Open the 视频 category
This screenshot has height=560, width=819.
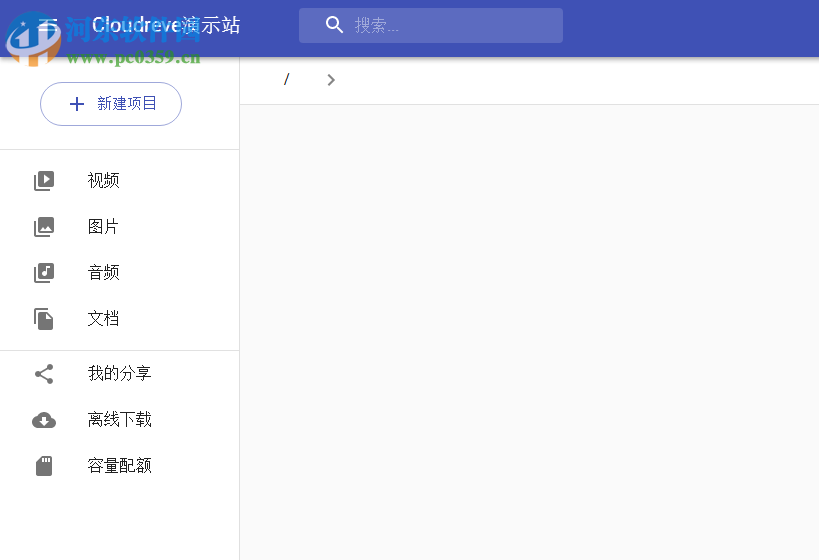(x=120, y=181)
